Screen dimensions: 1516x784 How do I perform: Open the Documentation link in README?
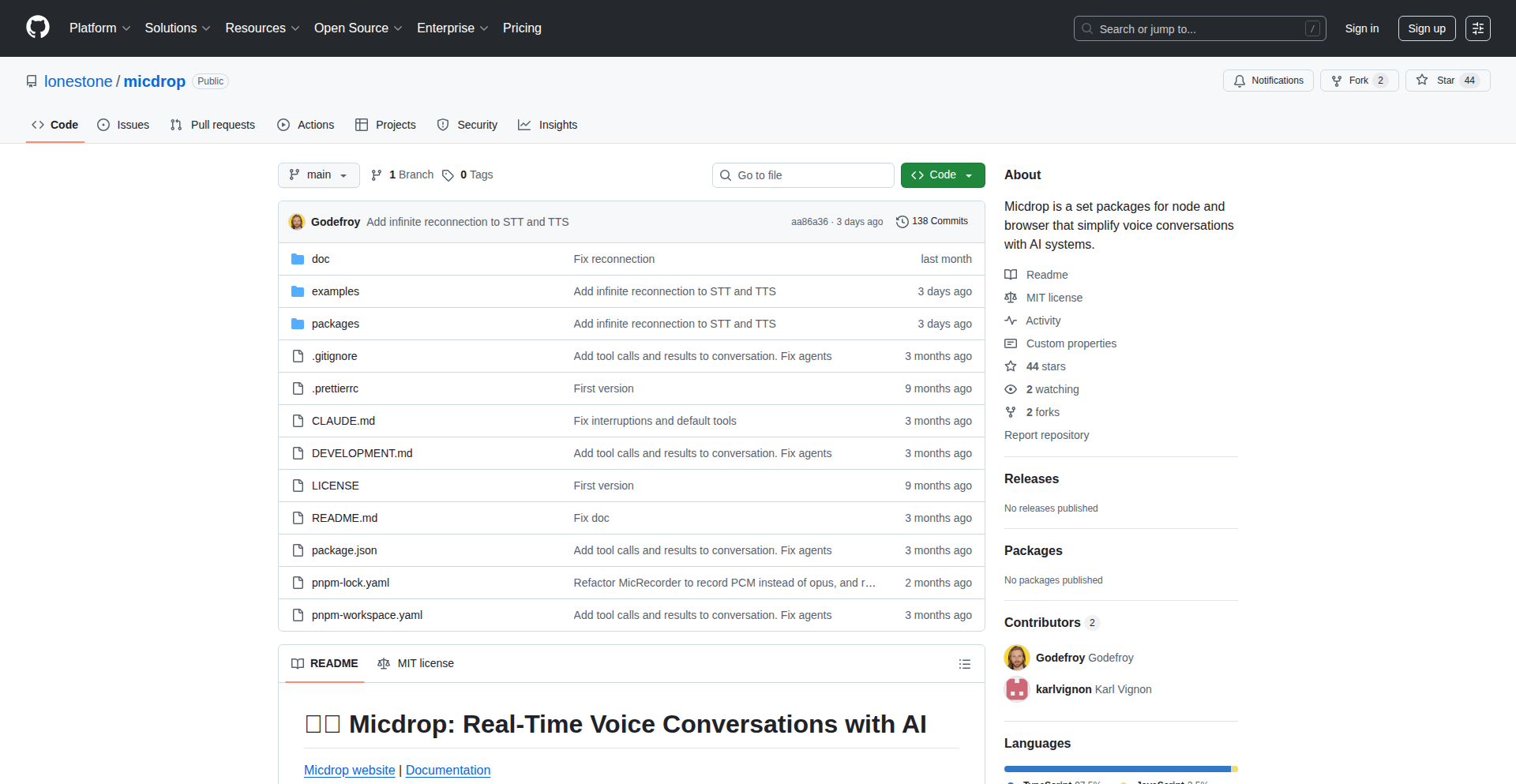click(x=448, y=771)
